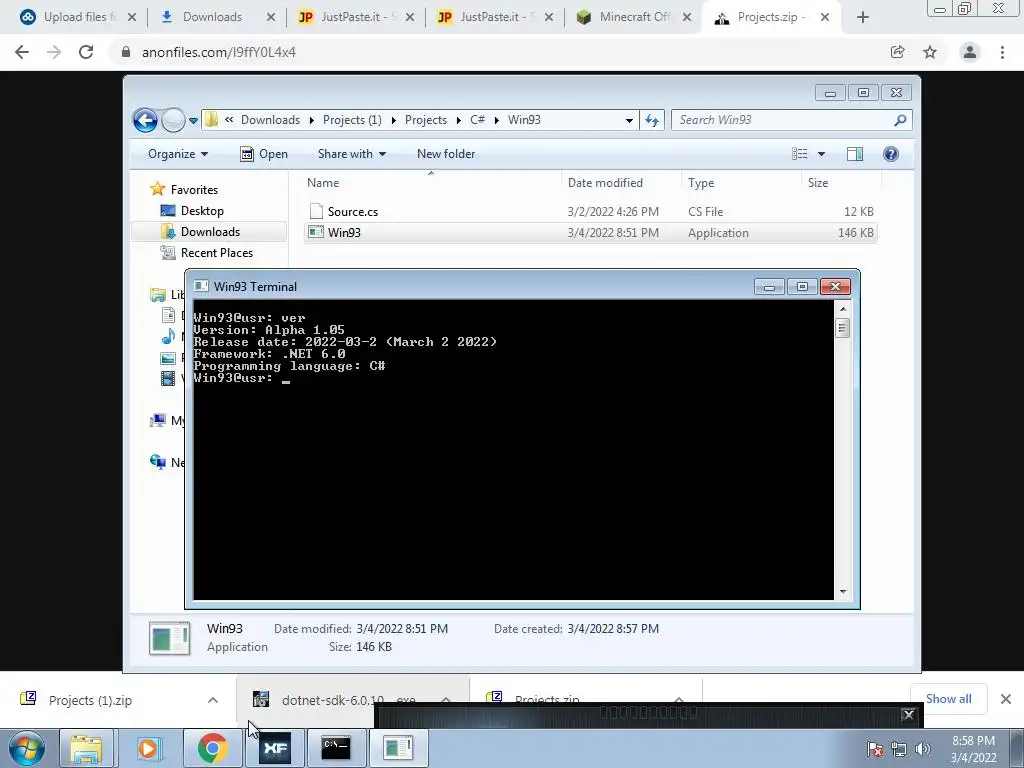The width and height of the screenshot is (1024, 768).
Task: Open the Share with menu
Action: point(351,154)
